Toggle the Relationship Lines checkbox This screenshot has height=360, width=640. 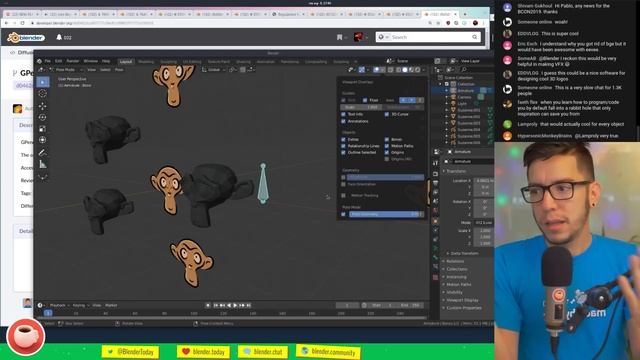[343, 146]
